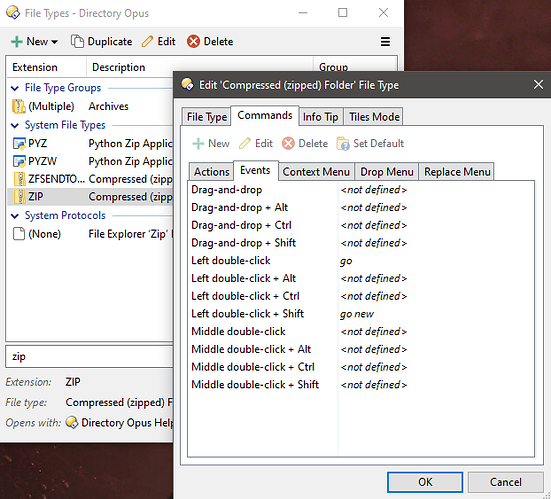Viewport: 551px width, 499px height.
Task: Click the red Delete button in File Types toolbar
Action: tap(210, 41)
